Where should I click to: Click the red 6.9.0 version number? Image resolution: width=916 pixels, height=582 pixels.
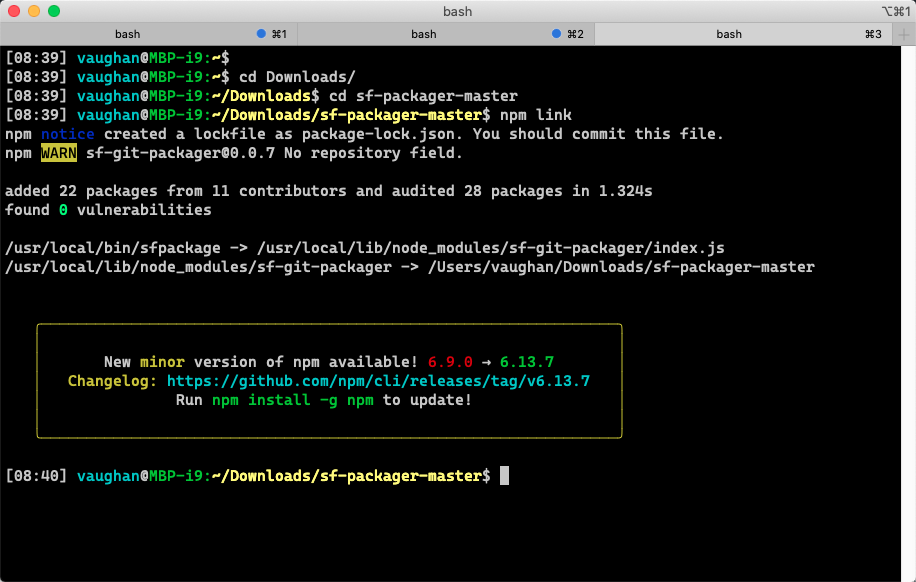coord(450,362)
